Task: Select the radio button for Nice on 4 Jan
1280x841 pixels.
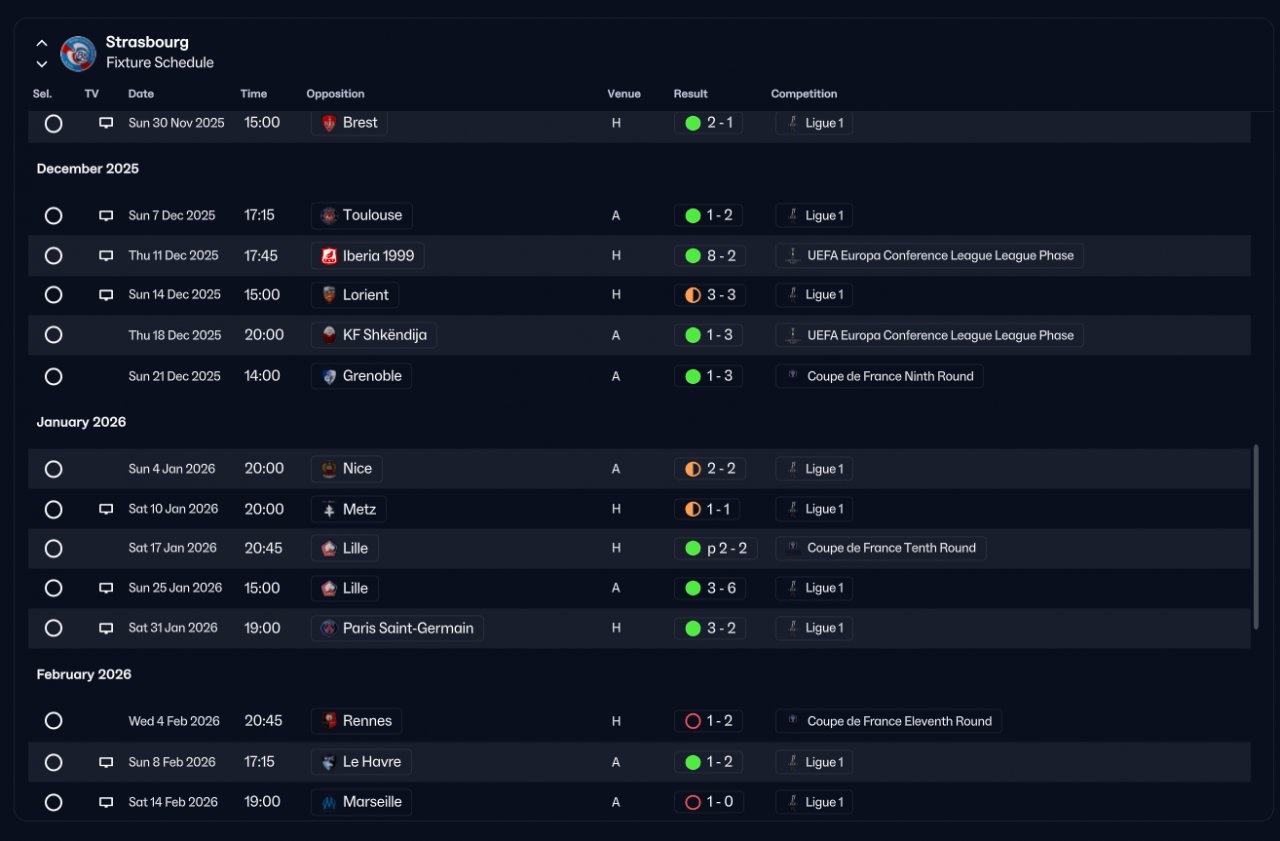Action: (x=54, y=469)
